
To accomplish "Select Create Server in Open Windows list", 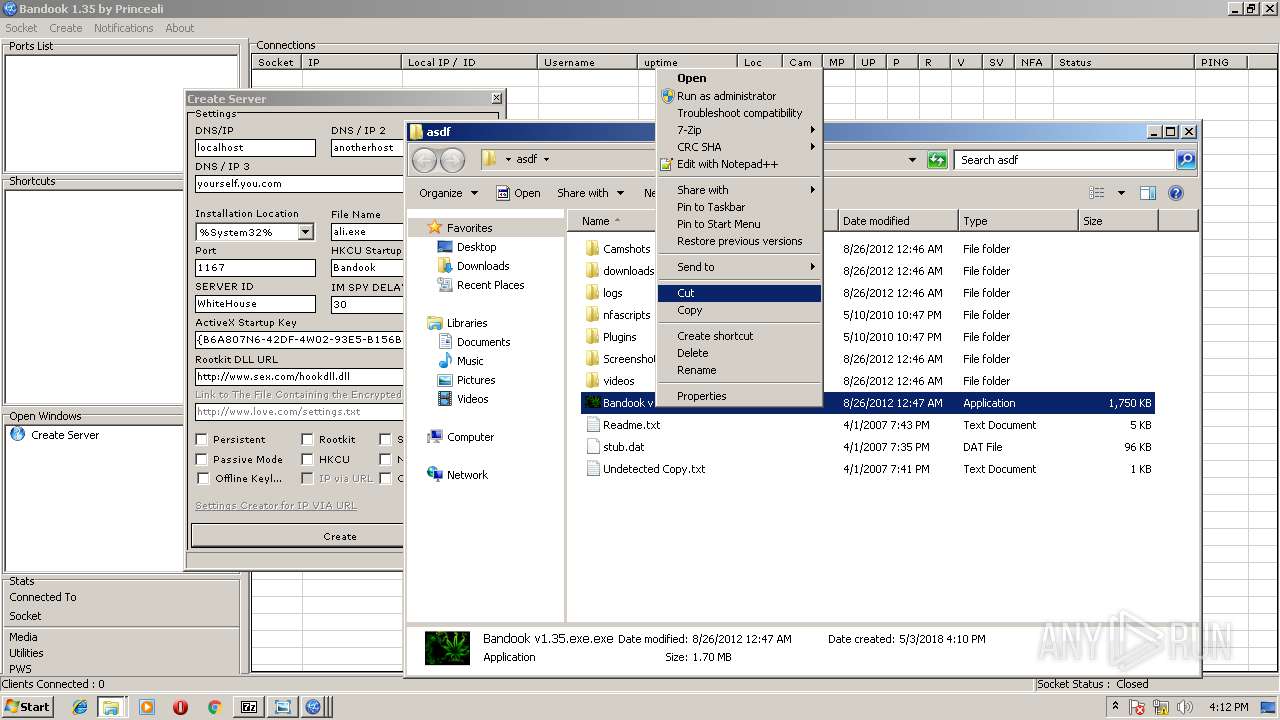I will [64, 435].
